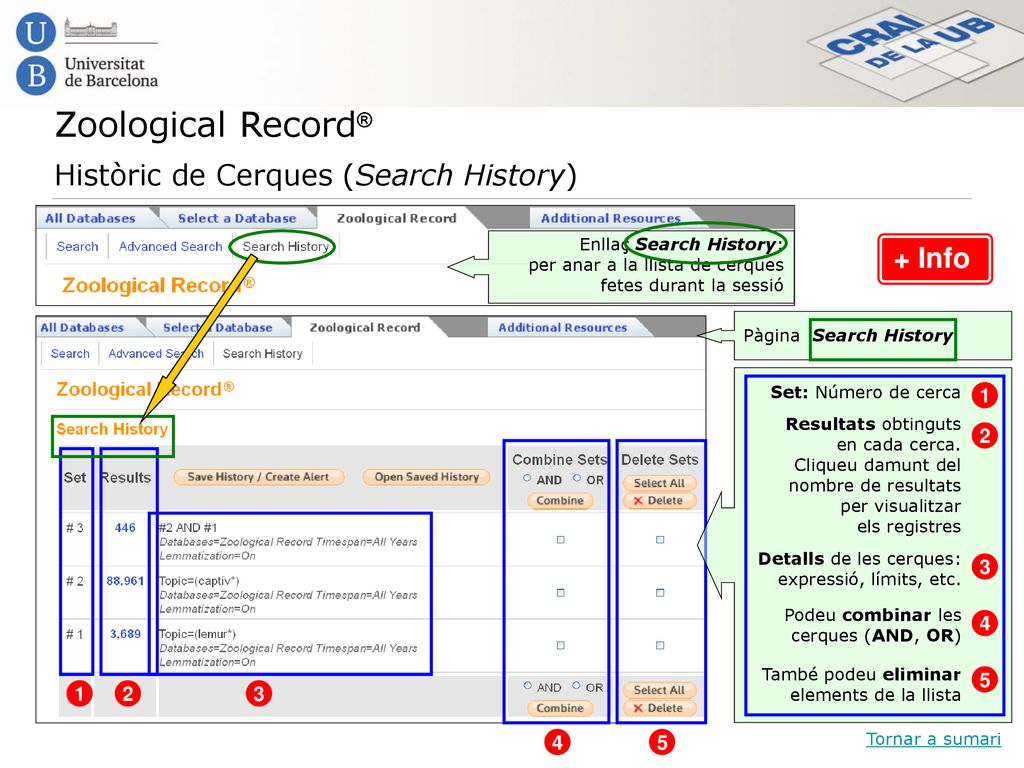Click the orange 'Search History' heading
Viewport: 1024px width, 768px height.
(x=112, y=429)
